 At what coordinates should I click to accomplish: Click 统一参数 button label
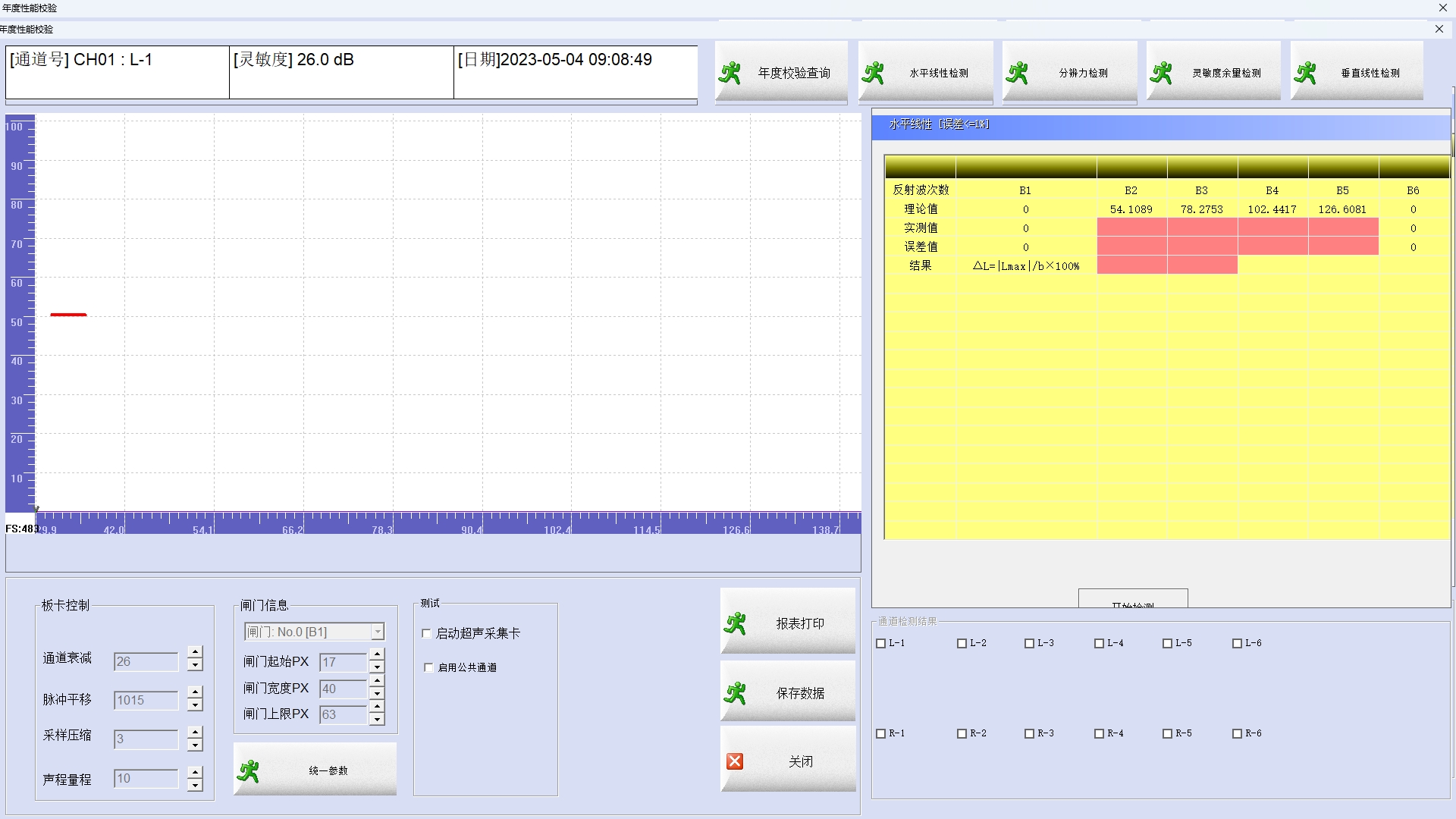pyautogui.click(x=328, y=770)
